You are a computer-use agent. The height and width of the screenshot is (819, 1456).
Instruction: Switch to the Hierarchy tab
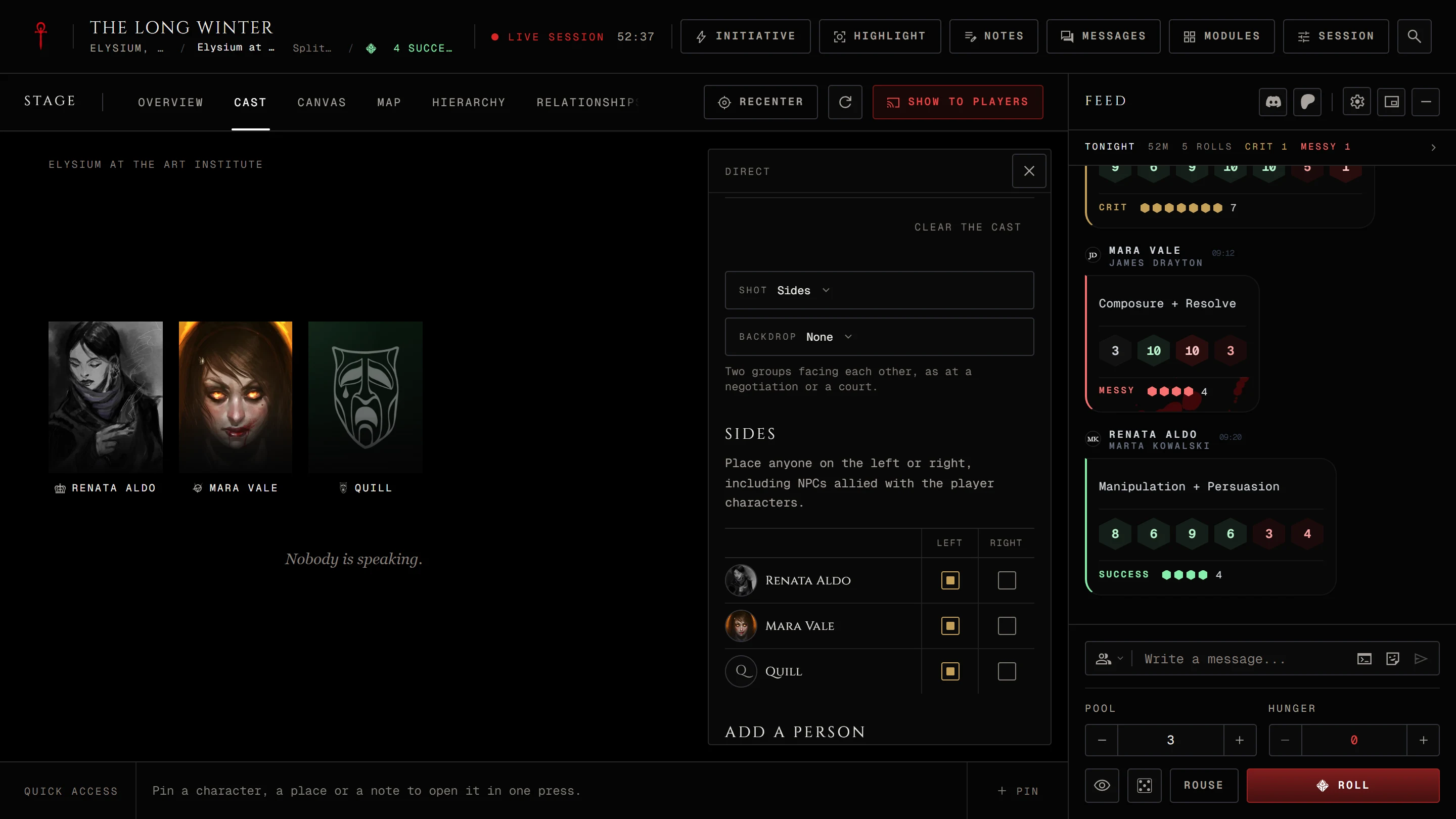(469, 102)
